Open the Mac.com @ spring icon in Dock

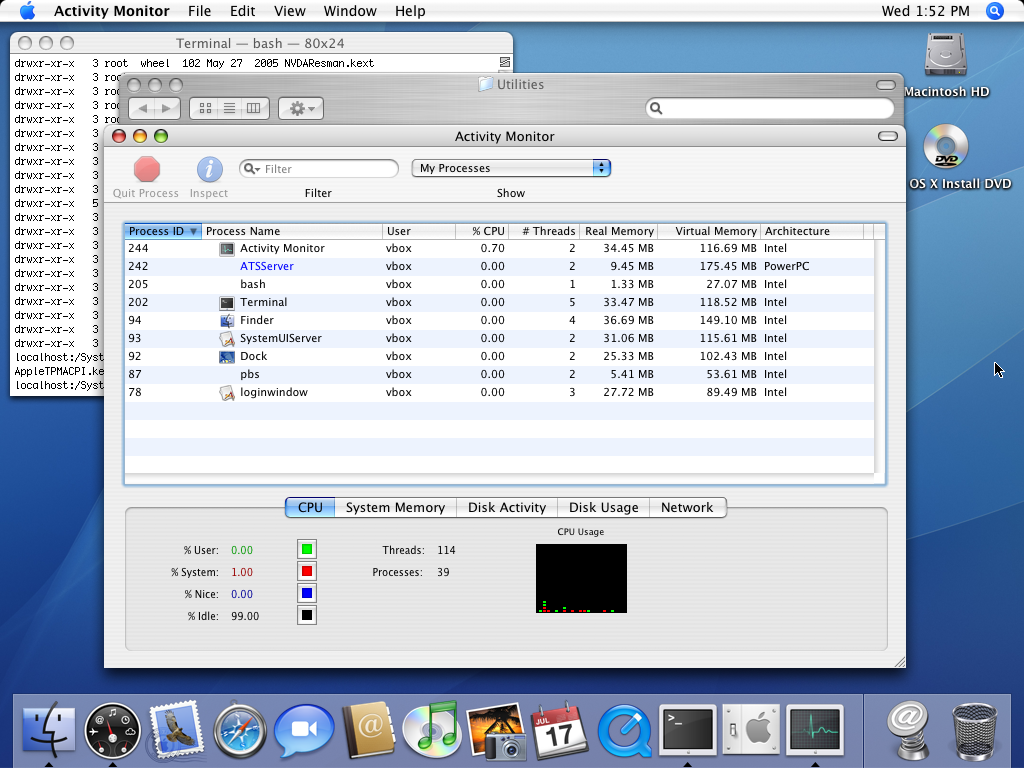(908, 729)
